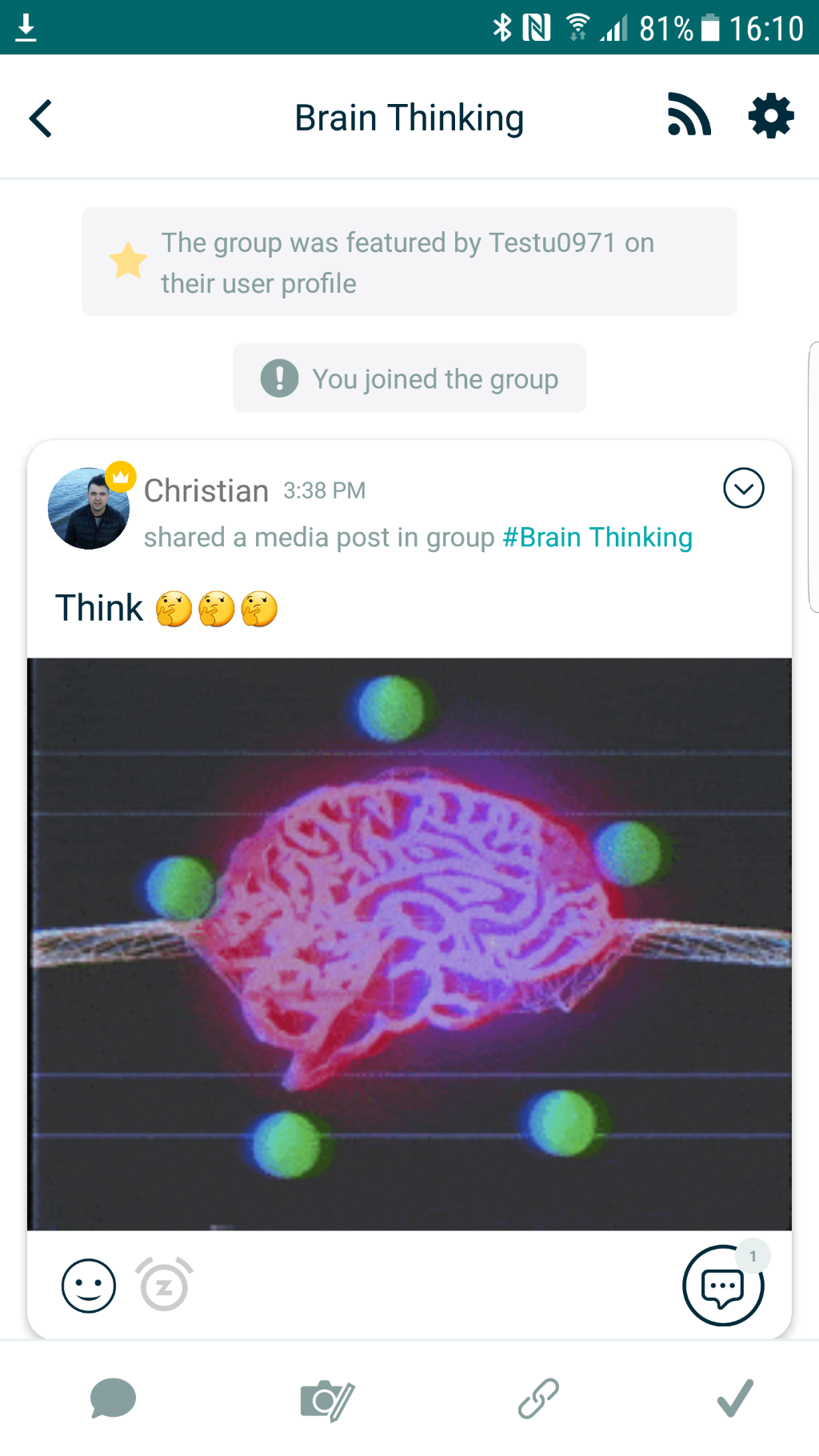Image resolution: width=819 pixels, height=1456 pixels.
Task: Tap the Brain Thinking header title
Action: coord(409,118)
